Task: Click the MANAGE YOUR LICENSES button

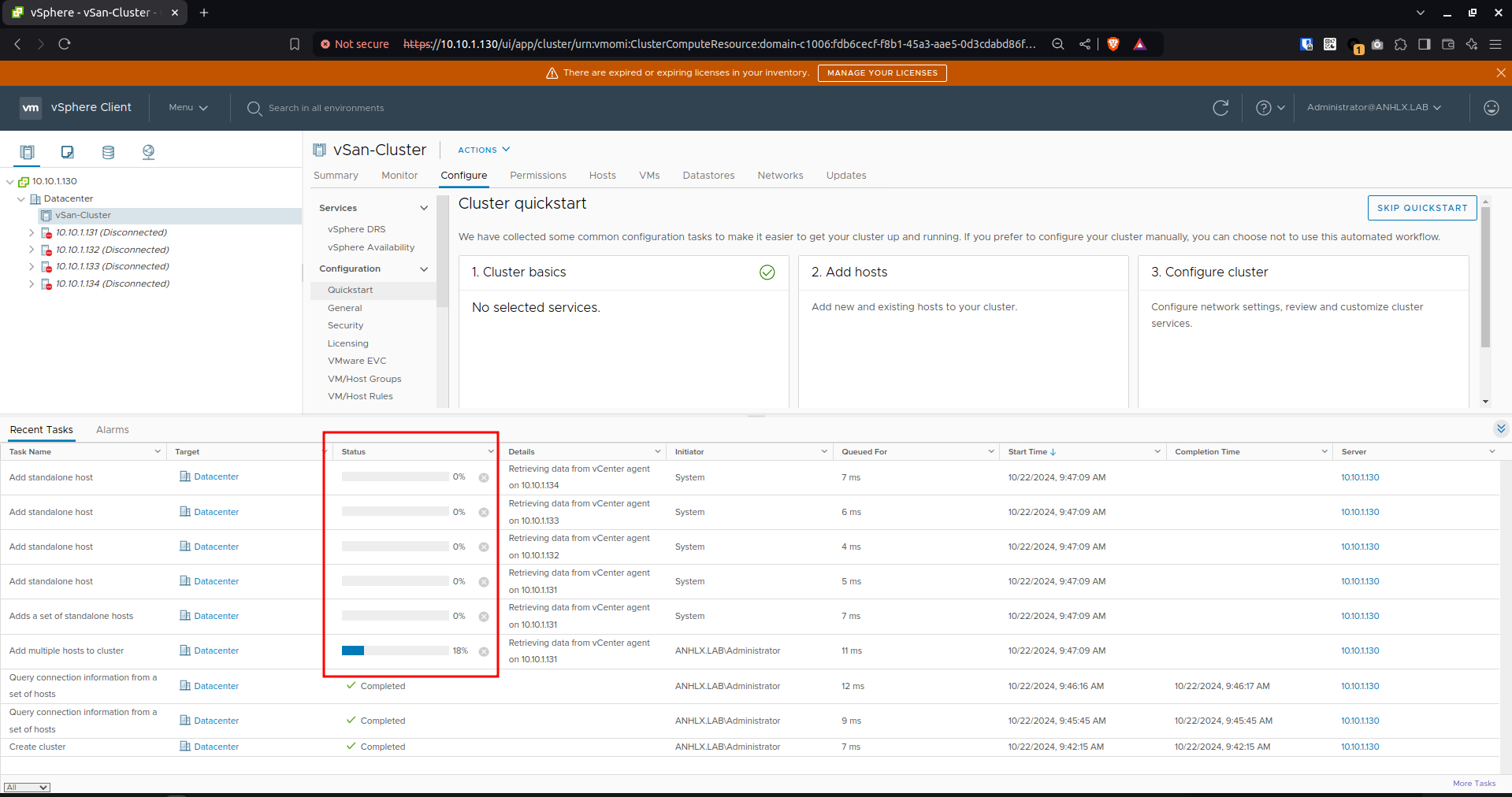Action: (882, 73)
